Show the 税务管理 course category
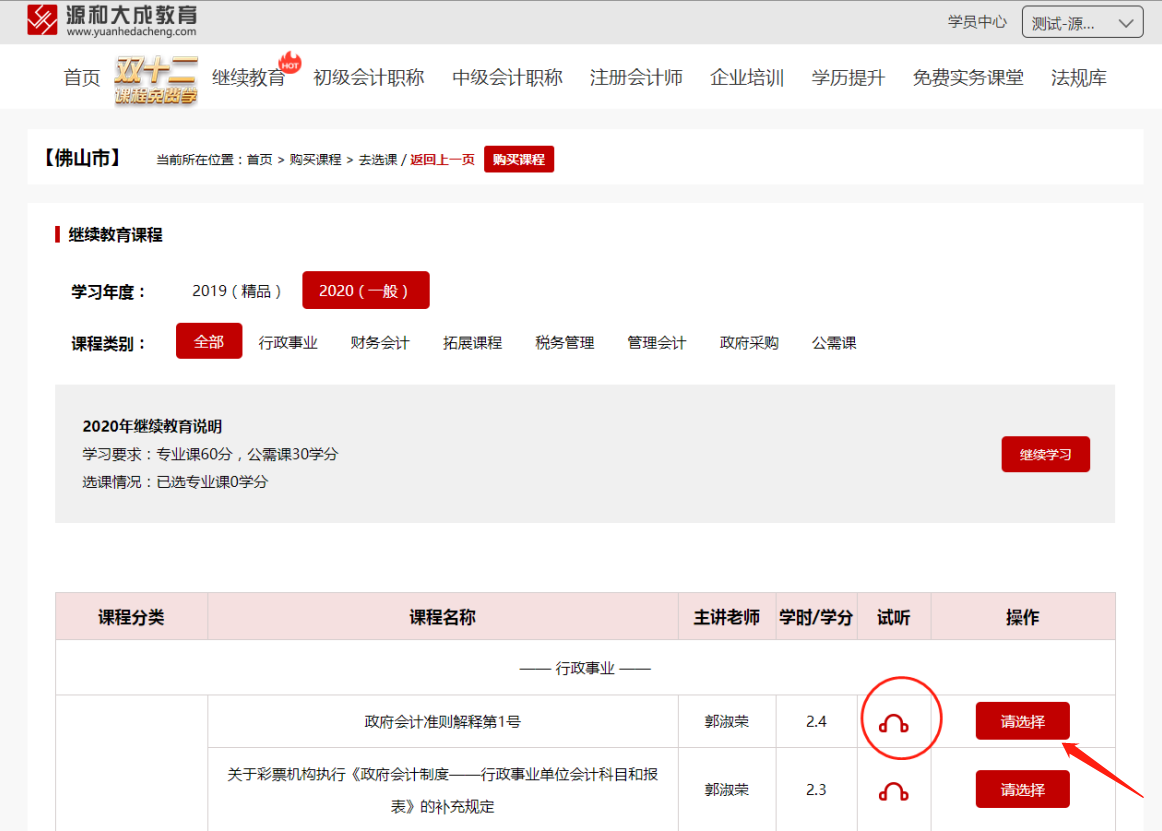This screenshot has width=1162, height=831. pos(565,343)
